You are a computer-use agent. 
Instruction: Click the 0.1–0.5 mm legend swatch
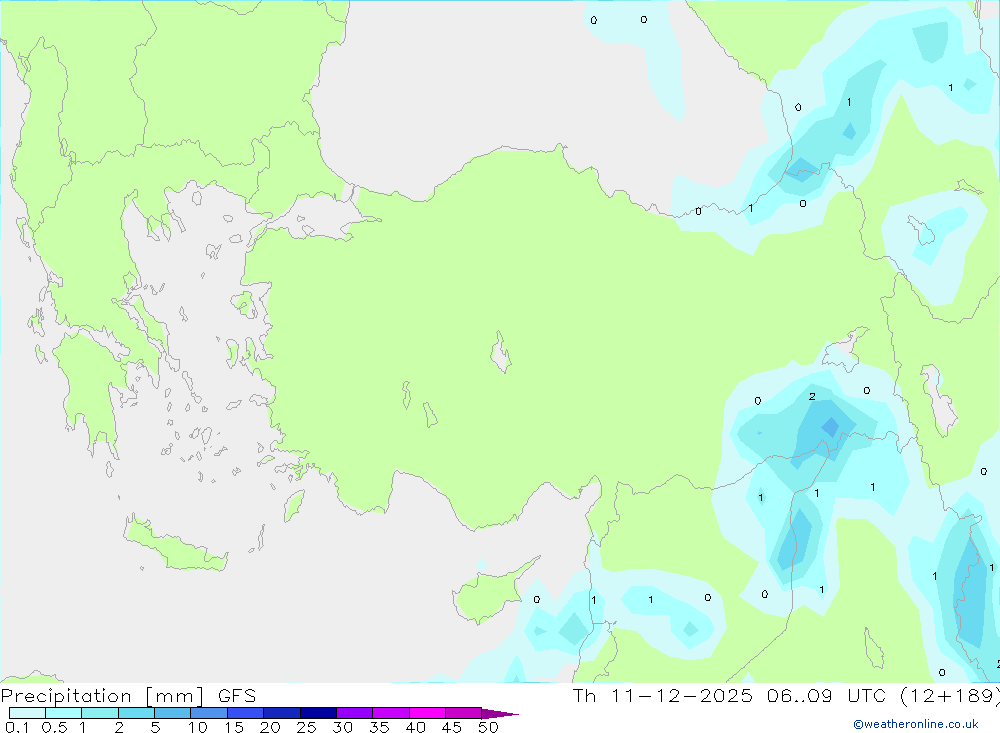pyautogui.click(x=27, y=713)
